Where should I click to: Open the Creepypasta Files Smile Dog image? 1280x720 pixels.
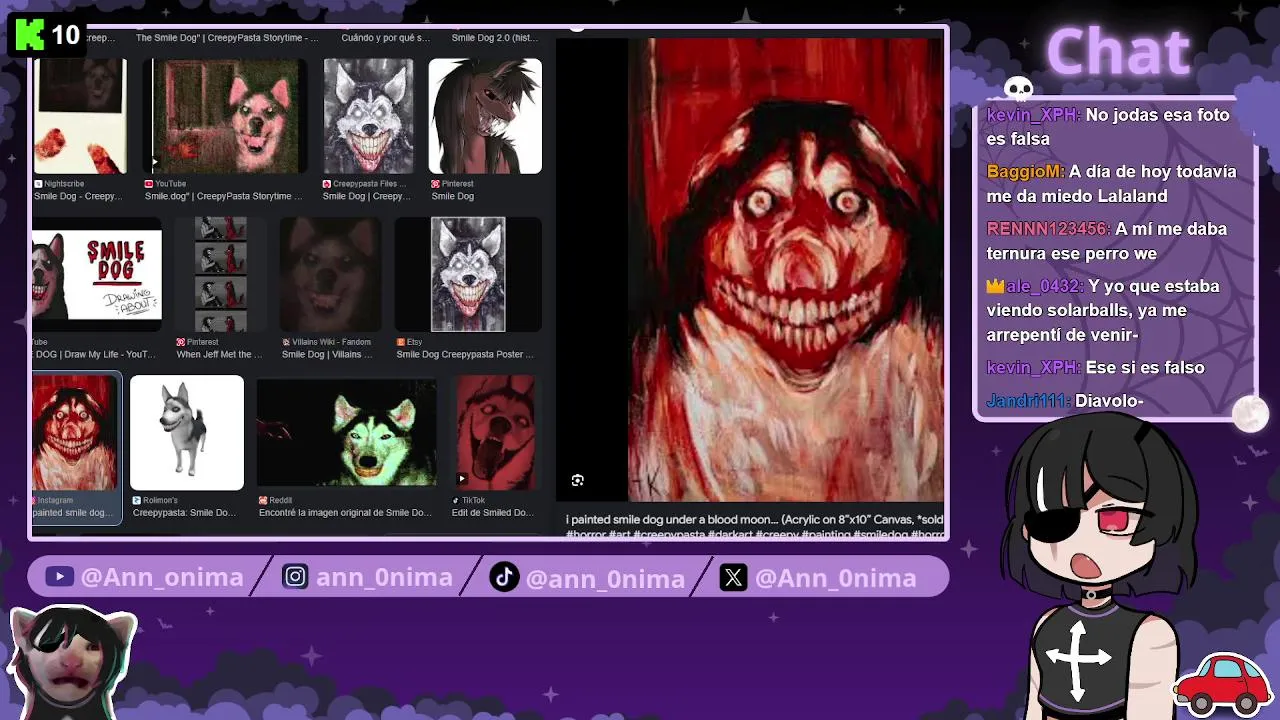click(x=368, y=116)
